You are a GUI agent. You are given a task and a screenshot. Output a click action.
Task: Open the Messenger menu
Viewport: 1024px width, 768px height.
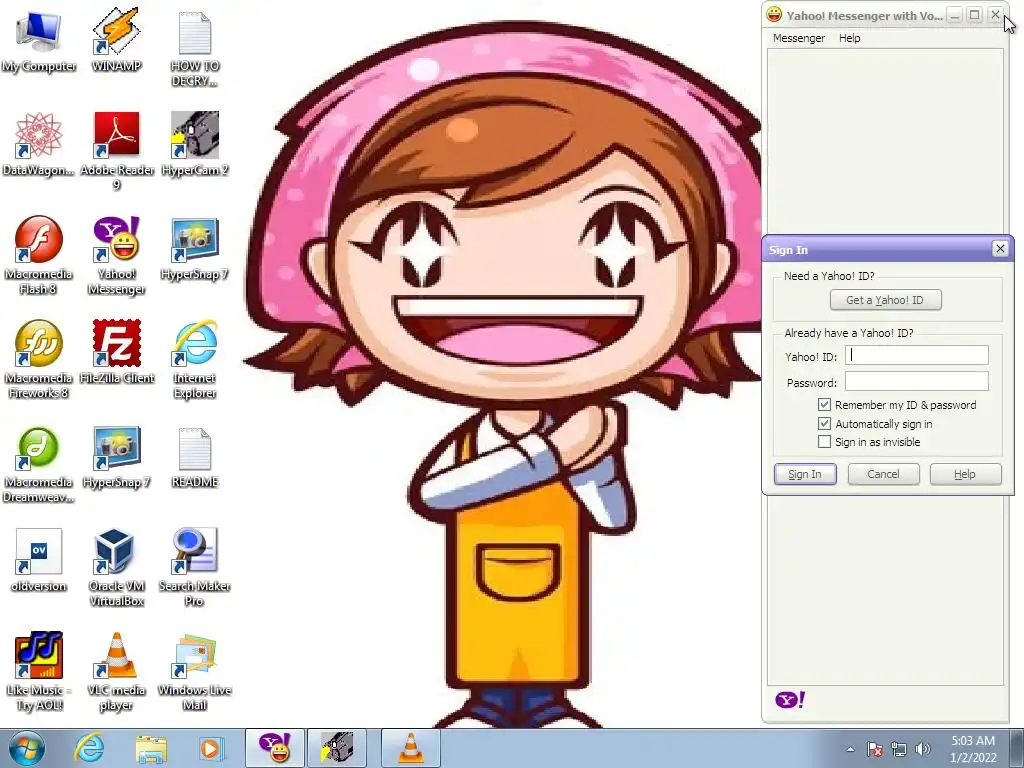point(799,38)
